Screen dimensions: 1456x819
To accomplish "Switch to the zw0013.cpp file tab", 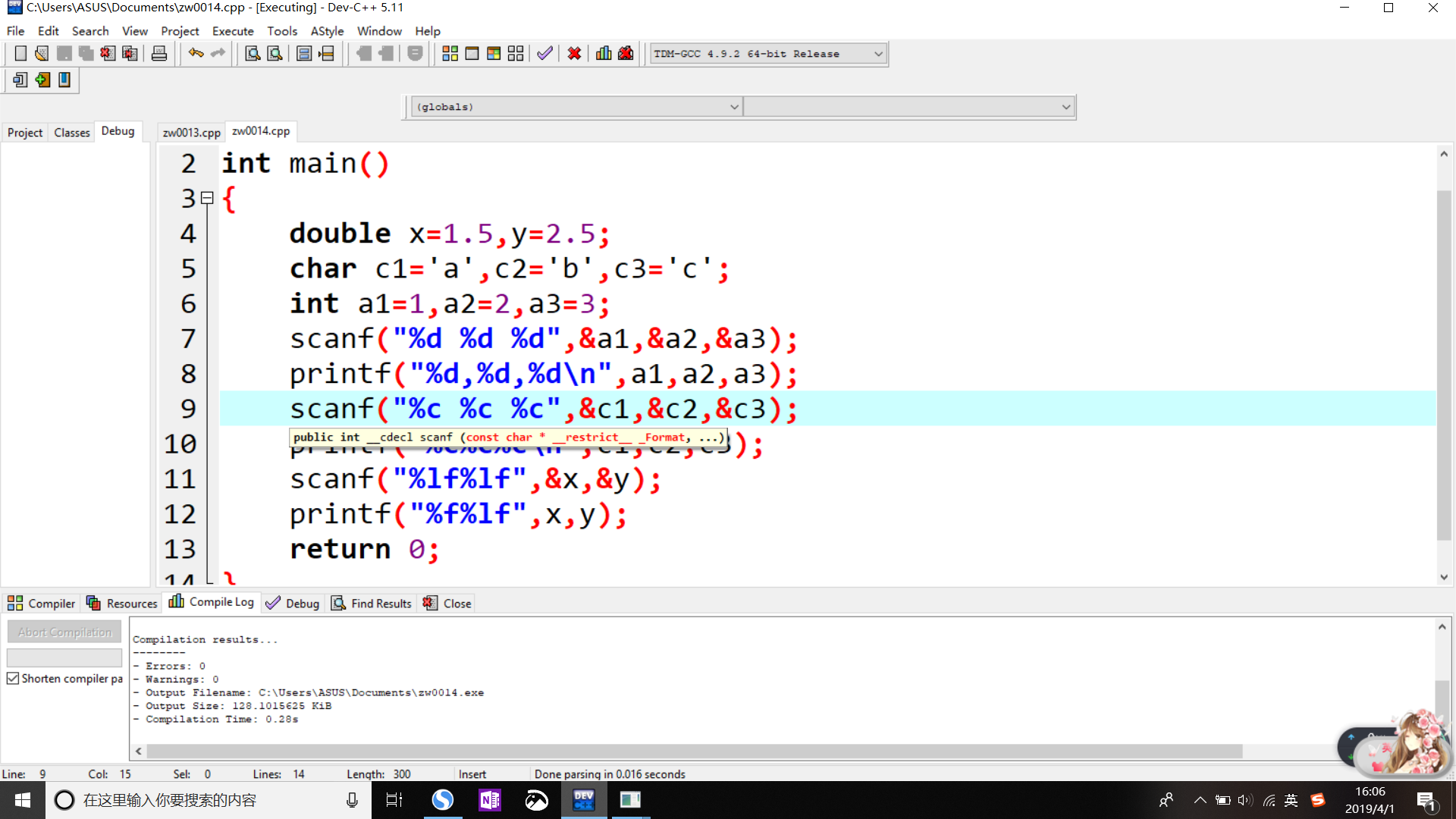I will click(191, 132).
